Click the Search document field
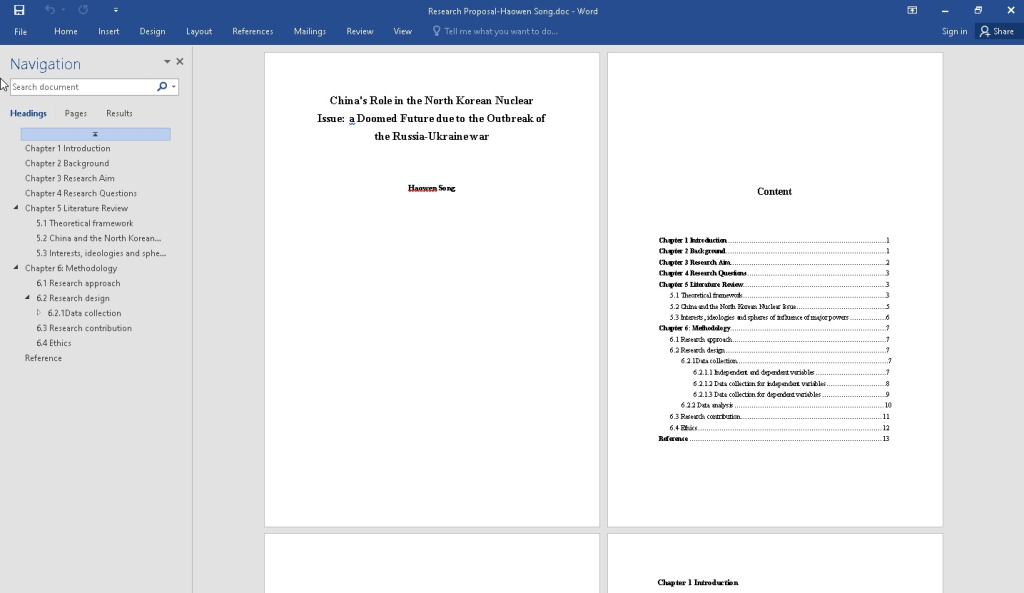 click(82, 87)
